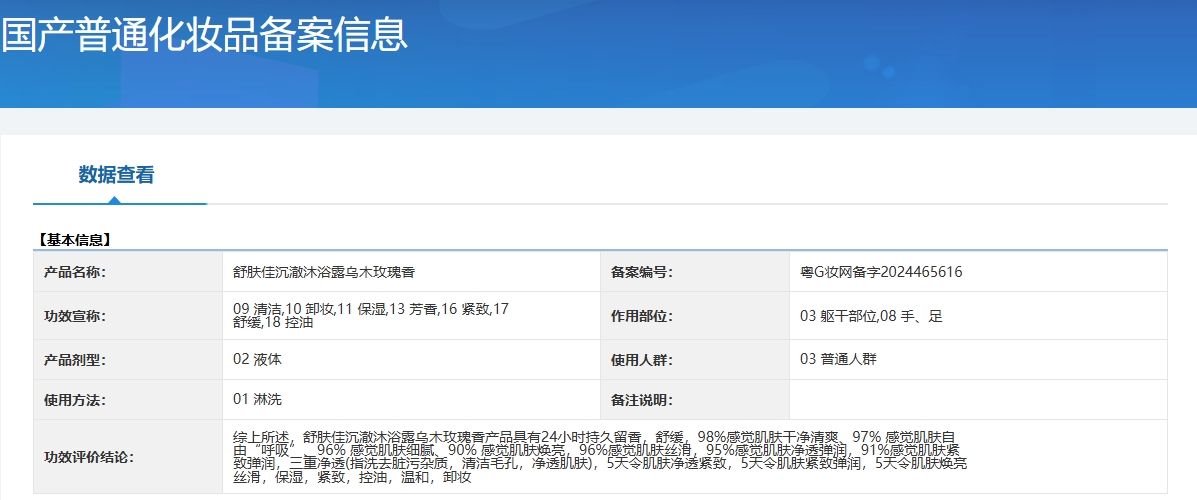1197x500 pixels.
Task: Click the 备注说明 label cell
Action: click(641, 400)
